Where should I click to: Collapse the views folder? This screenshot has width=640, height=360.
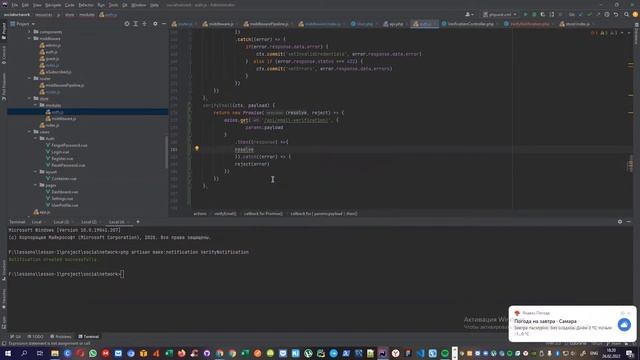point(29,132)
